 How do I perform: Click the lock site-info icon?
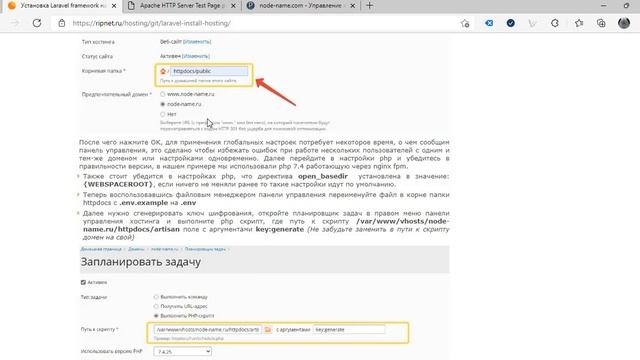click(x=62, y=23)
